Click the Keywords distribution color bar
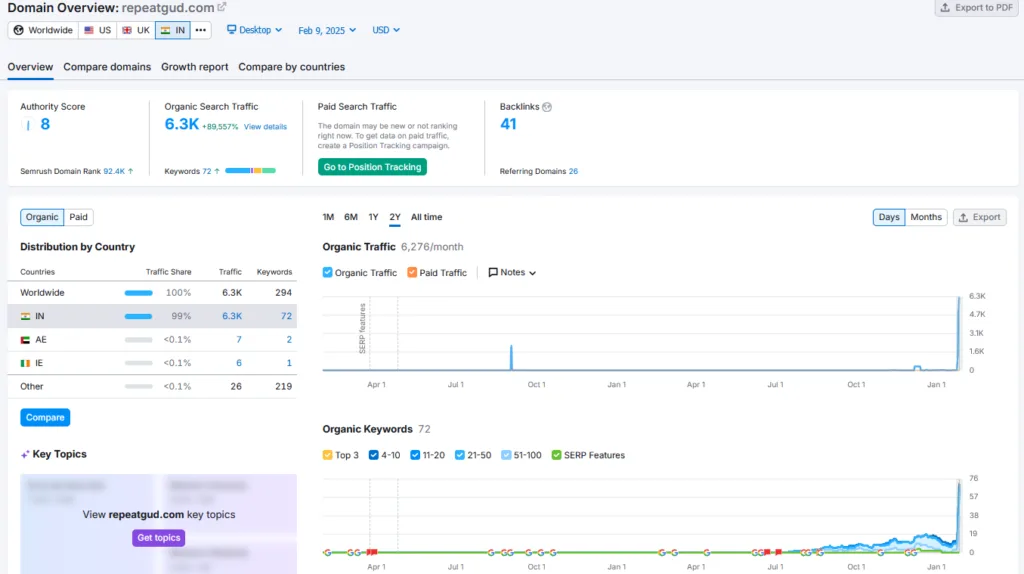1024x574 pixels. tap(250, 170)
